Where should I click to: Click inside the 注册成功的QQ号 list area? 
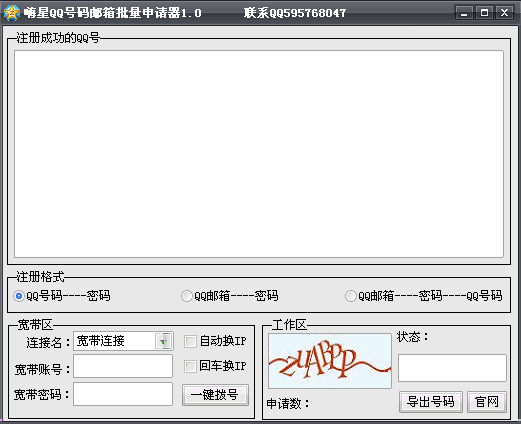(x=259, y=154)
